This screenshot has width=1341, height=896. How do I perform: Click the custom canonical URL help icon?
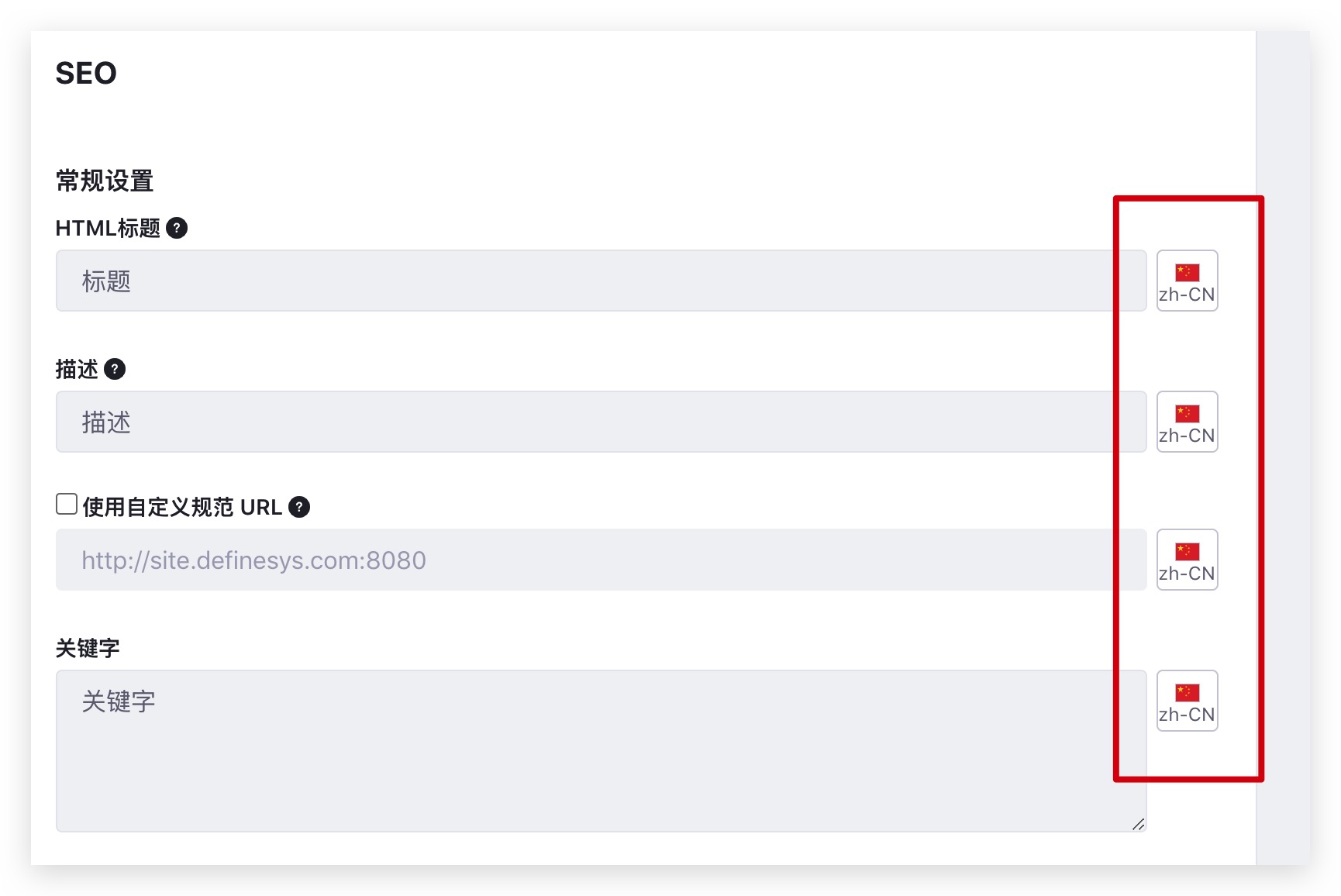pyautogui.click(x=299, y=507)
